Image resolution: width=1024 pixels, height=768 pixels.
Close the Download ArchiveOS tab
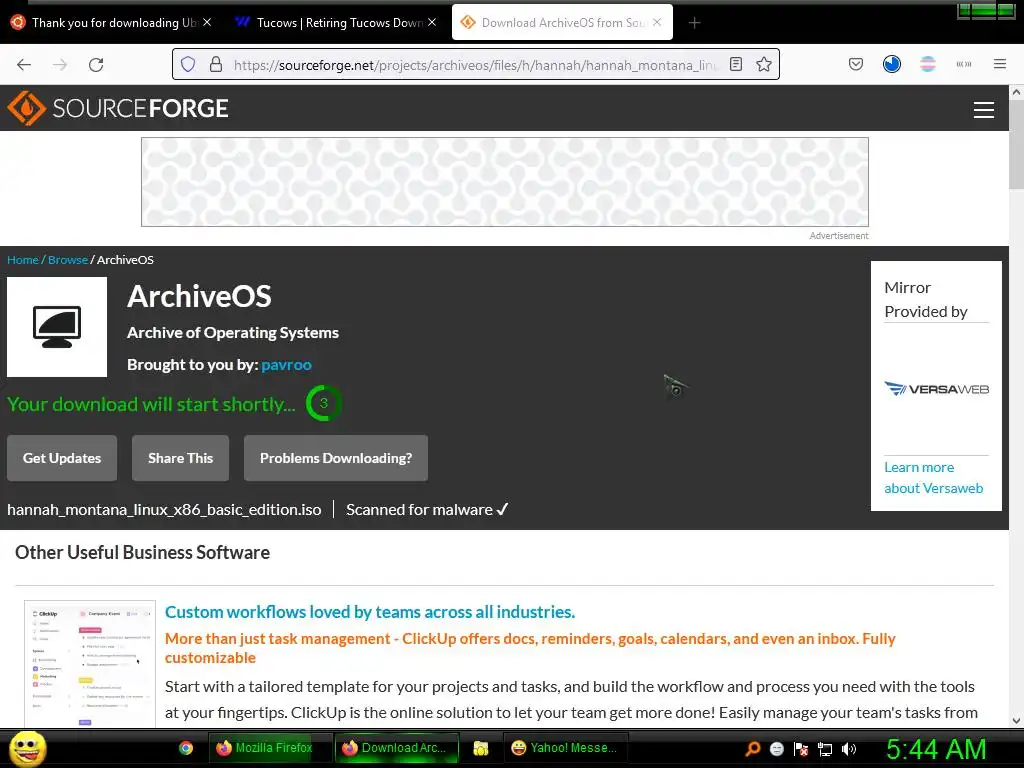coord(657,22)
